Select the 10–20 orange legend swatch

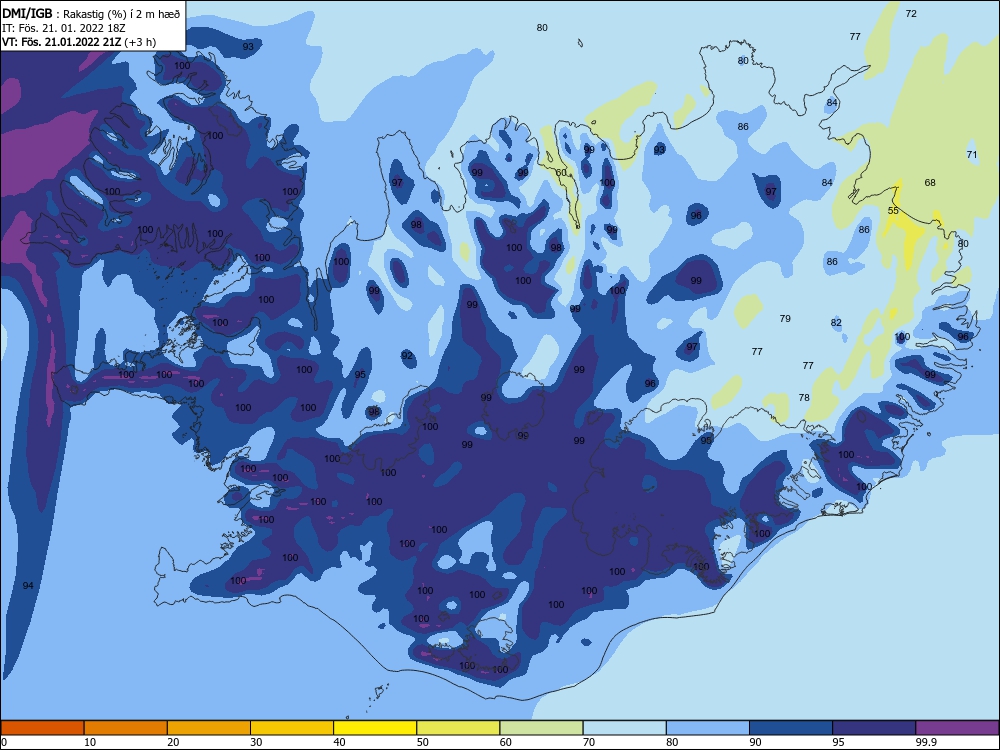point(126,728)
